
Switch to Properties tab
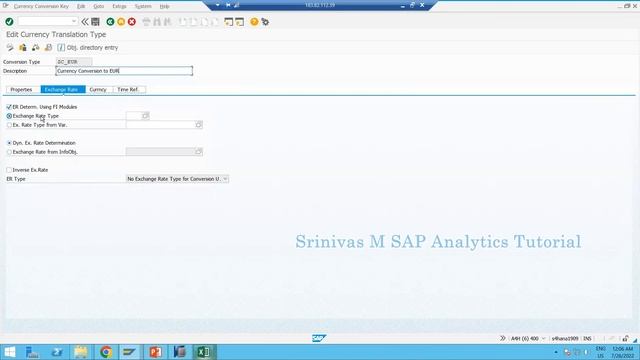21,89
